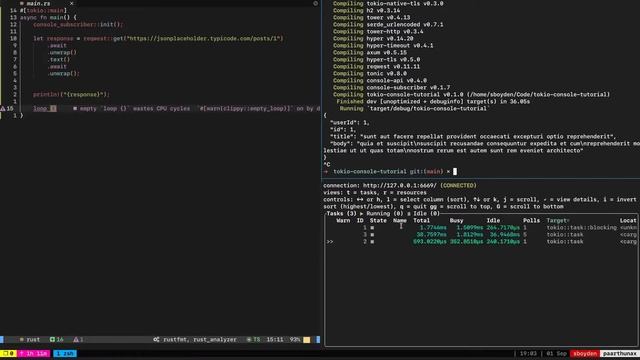Click the red sboyden segment in tmux bar
Screen dimensions: 640x360
tap(585, 353)
